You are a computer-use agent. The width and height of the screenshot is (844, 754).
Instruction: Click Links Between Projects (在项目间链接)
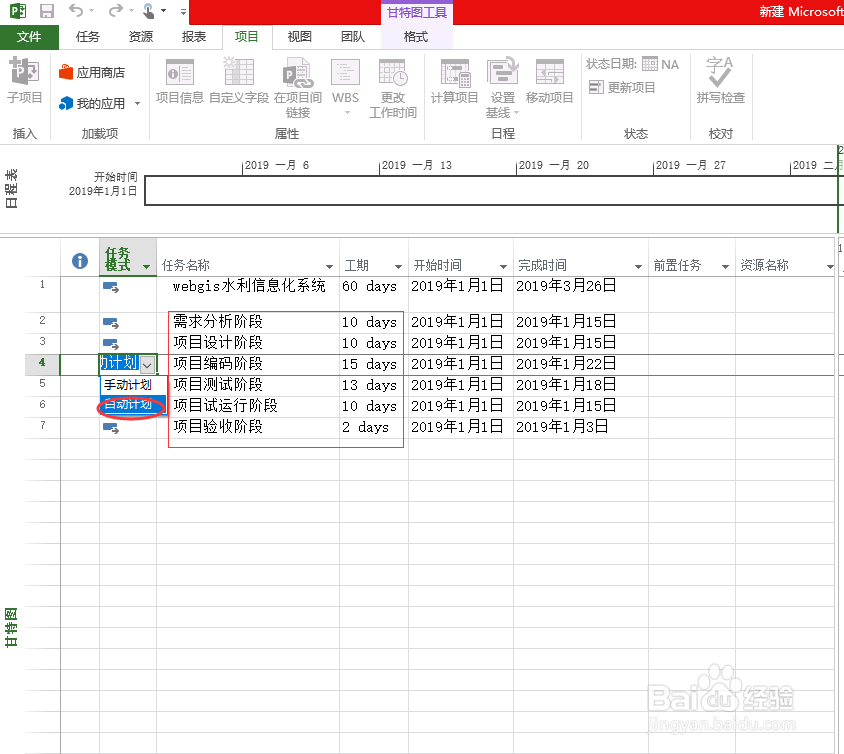click(298, 88)
